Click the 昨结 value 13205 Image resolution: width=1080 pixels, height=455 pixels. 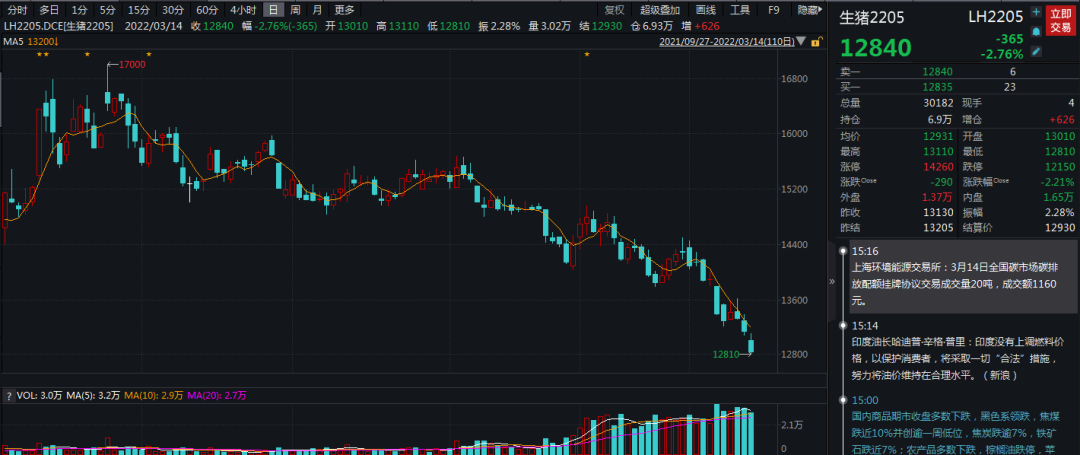tap(937, 227)
